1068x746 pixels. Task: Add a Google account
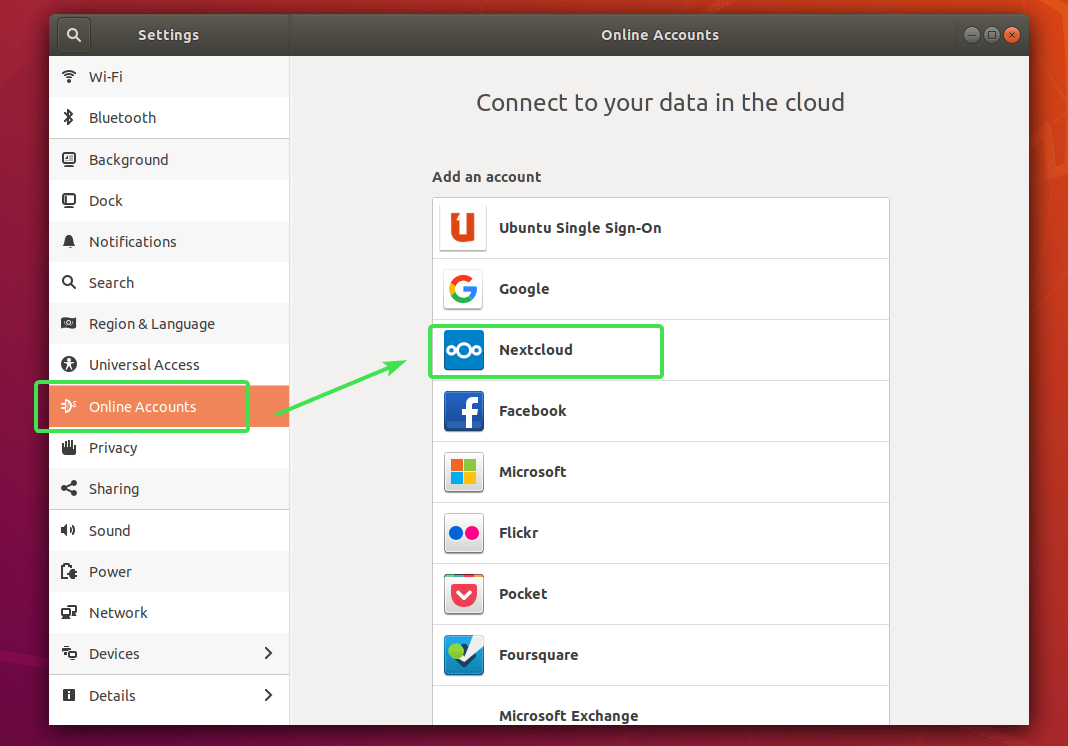click(661, 289)
